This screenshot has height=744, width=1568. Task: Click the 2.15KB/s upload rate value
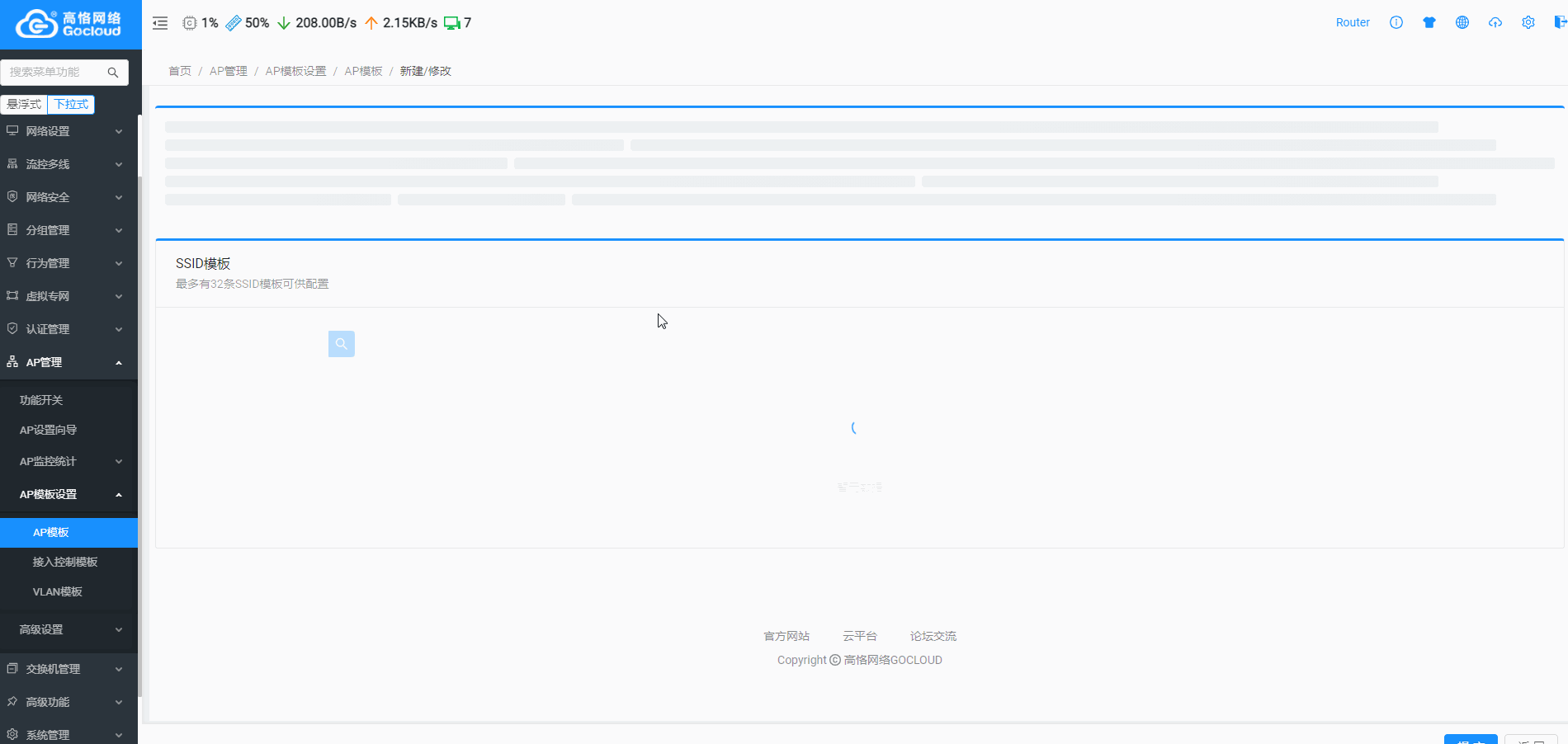point(410,23)
